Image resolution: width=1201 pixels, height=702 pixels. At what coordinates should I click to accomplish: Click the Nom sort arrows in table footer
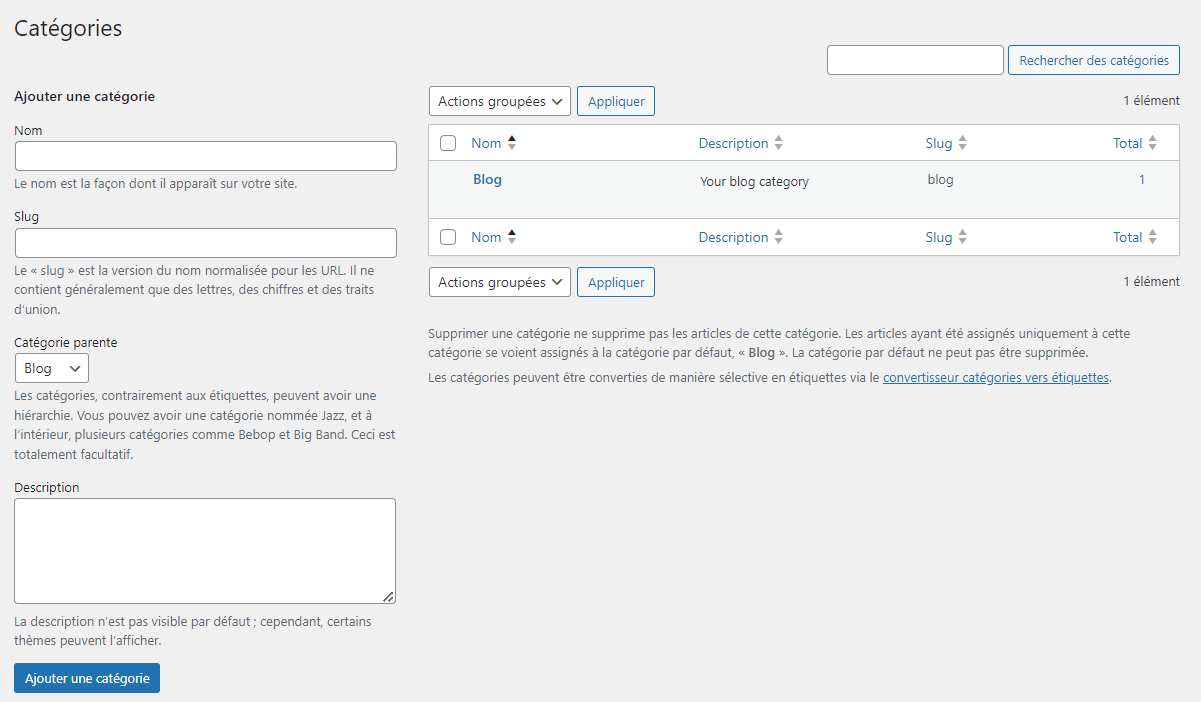point(512,237)
